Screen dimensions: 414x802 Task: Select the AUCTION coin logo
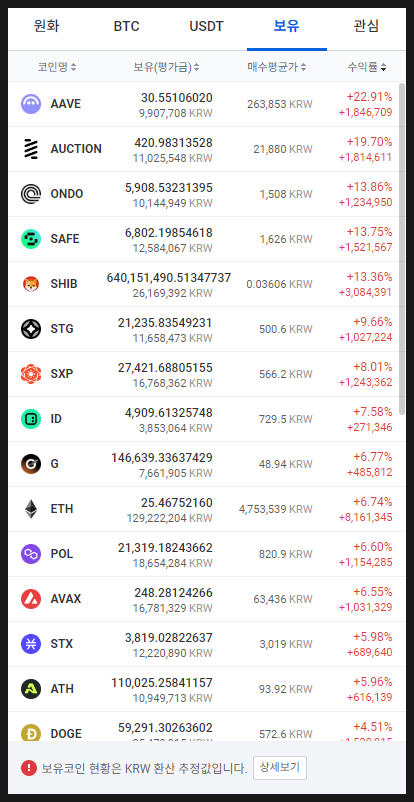(x=31, y=149)
